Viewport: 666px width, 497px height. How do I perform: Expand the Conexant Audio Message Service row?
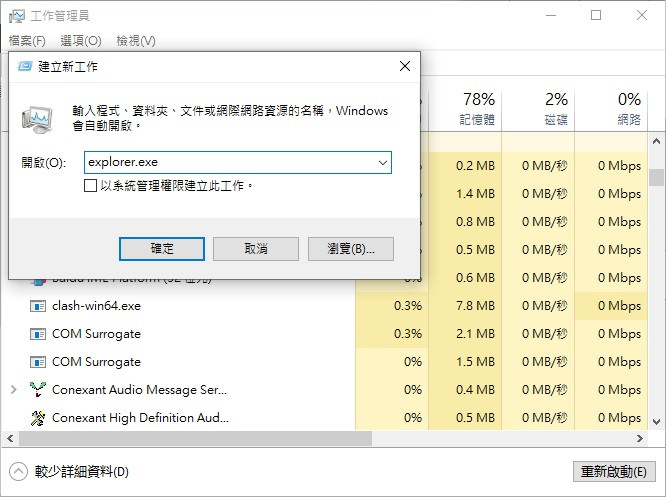coord(14,390)
